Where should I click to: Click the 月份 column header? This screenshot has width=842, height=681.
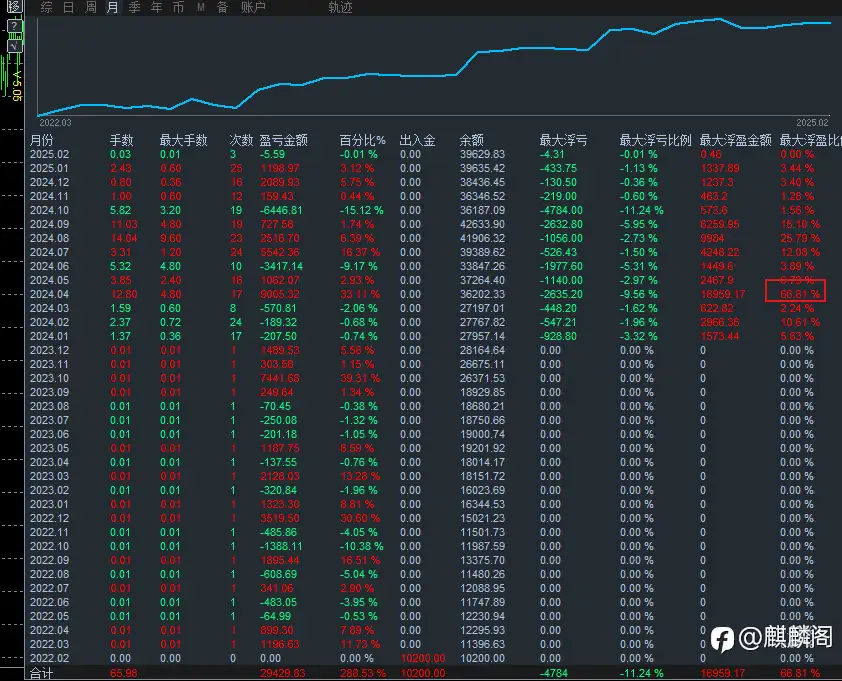click(x=41, y=140)
